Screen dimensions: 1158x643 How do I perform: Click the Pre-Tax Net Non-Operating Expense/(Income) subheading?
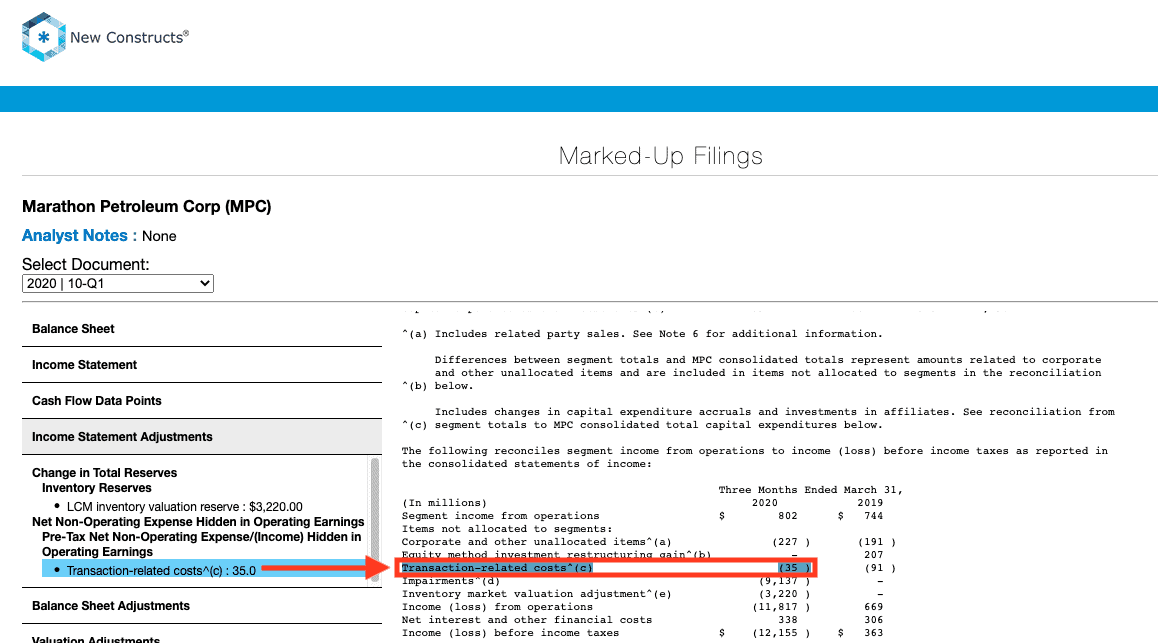(202, 544)
